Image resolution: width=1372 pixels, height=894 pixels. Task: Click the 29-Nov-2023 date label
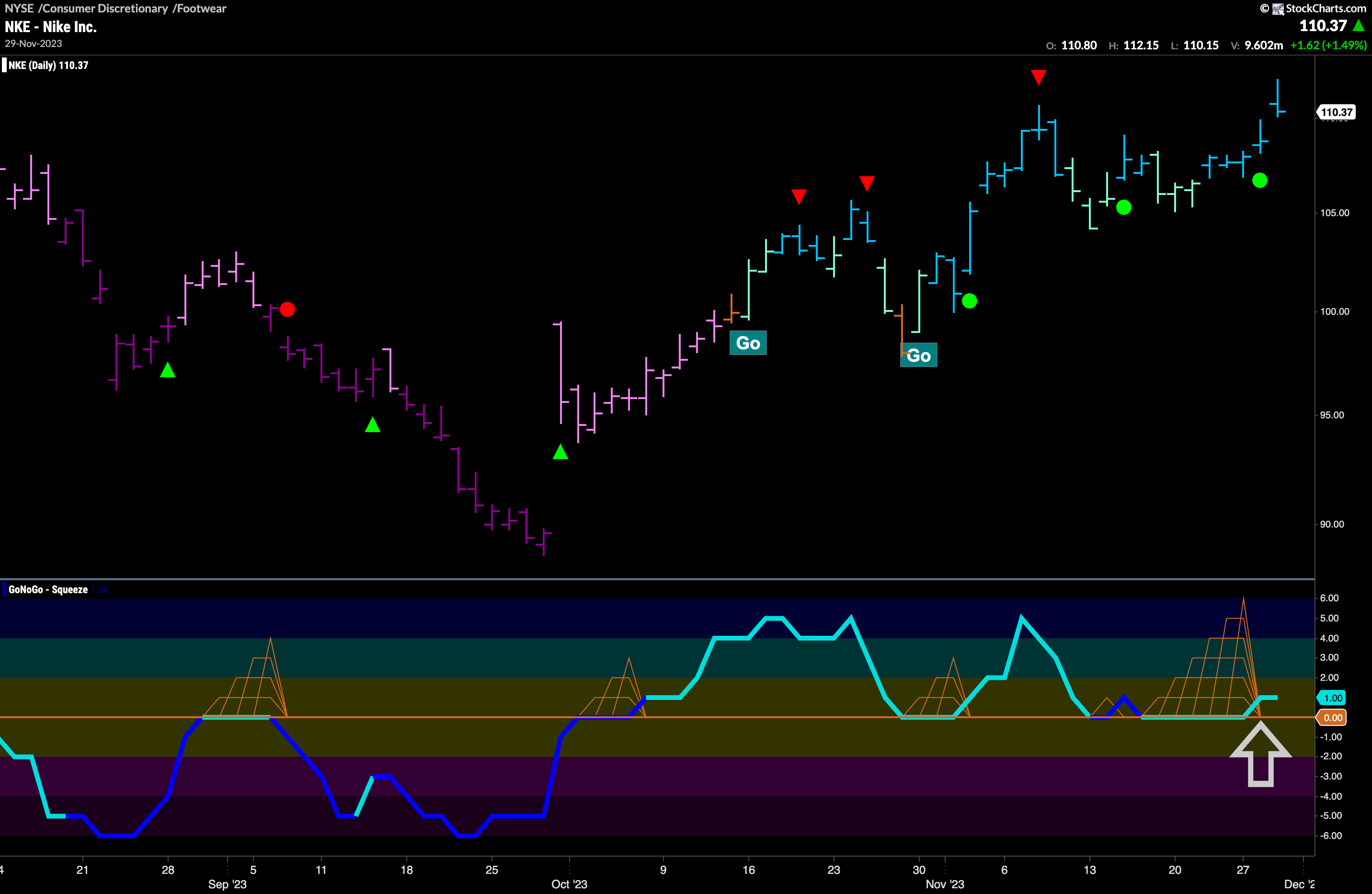34,44
